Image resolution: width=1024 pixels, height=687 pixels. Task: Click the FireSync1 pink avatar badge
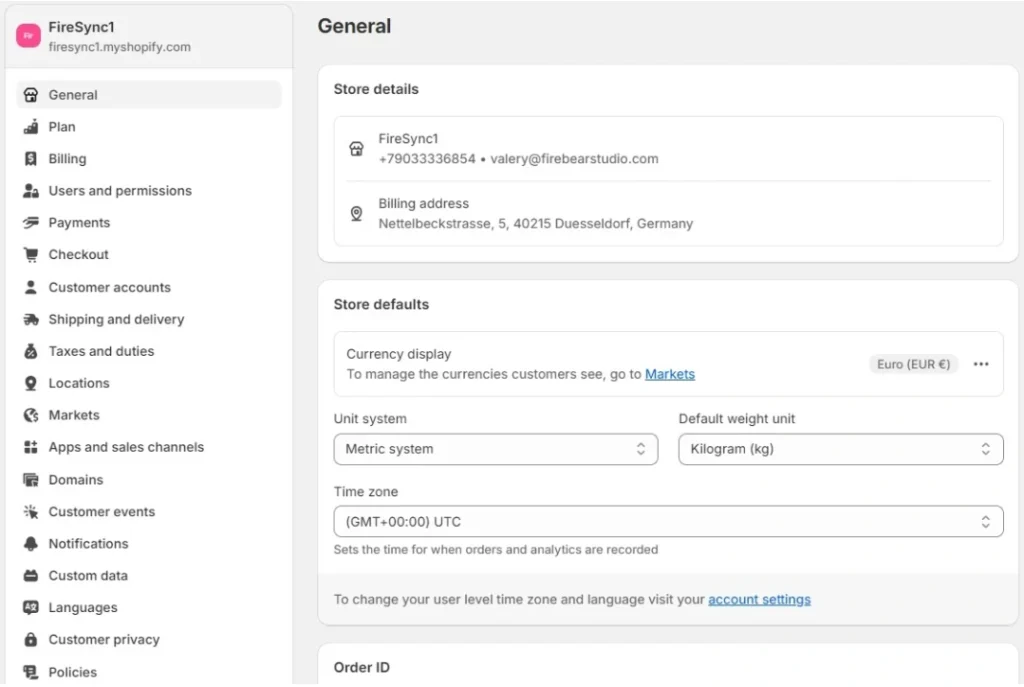(x=28, y=35)
